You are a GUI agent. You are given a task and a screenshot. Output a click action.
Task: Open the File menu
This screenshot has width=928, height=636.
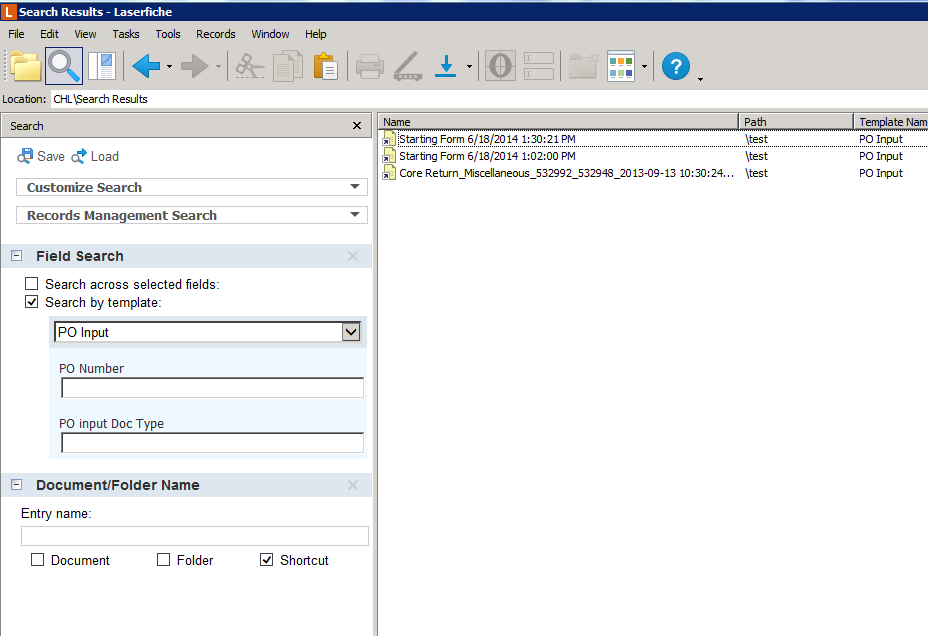16,34
